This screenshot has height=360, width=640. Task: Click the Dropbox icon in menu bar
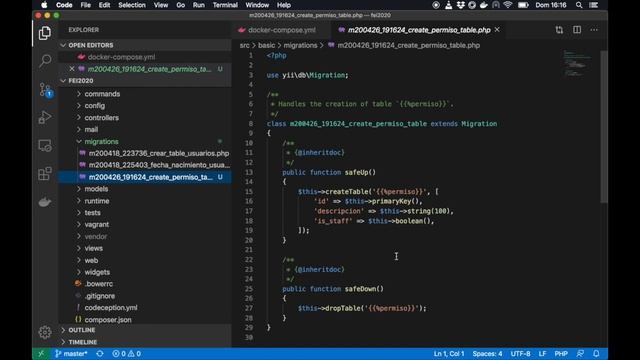pyautogui.click(x=460, y=5)
